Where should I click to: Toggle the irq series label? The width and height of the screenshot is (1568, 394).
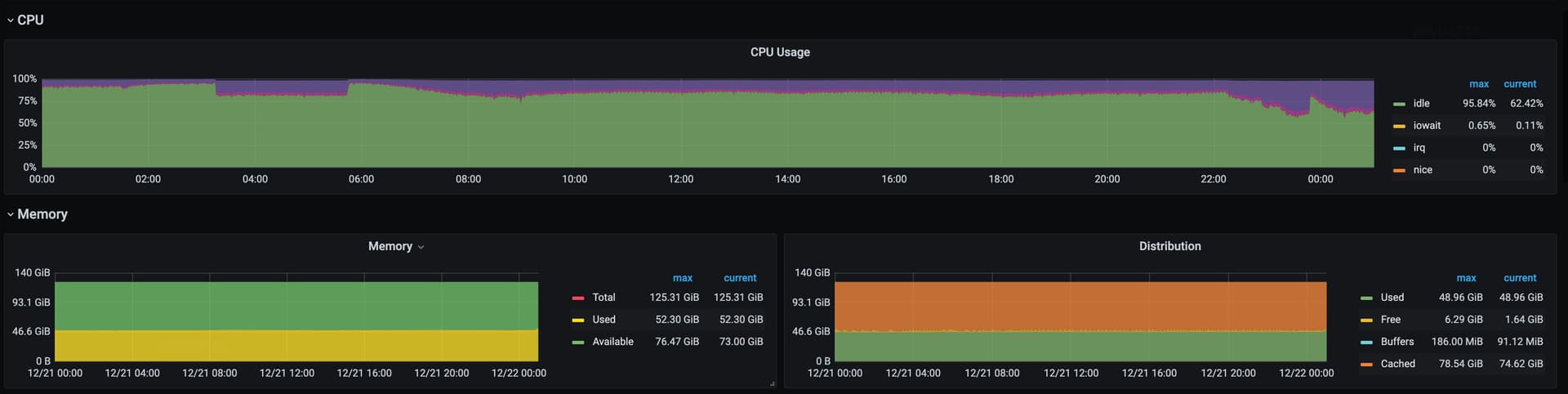coord(1419,148)
